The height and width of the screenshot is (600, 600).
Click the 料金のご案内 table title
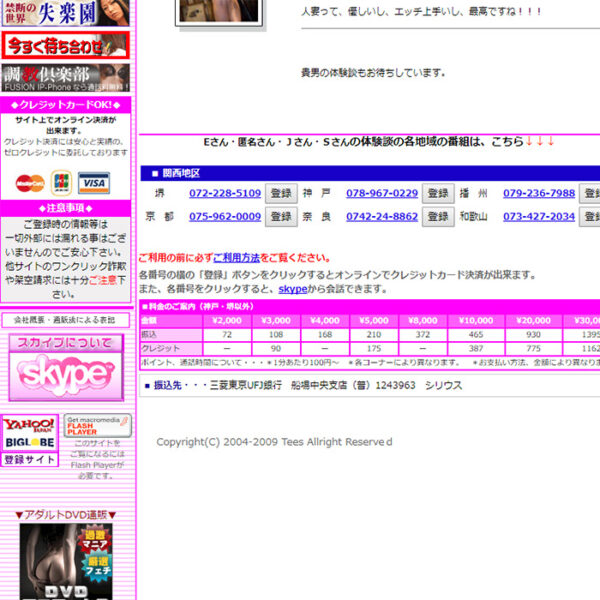[x=197, y=307]
